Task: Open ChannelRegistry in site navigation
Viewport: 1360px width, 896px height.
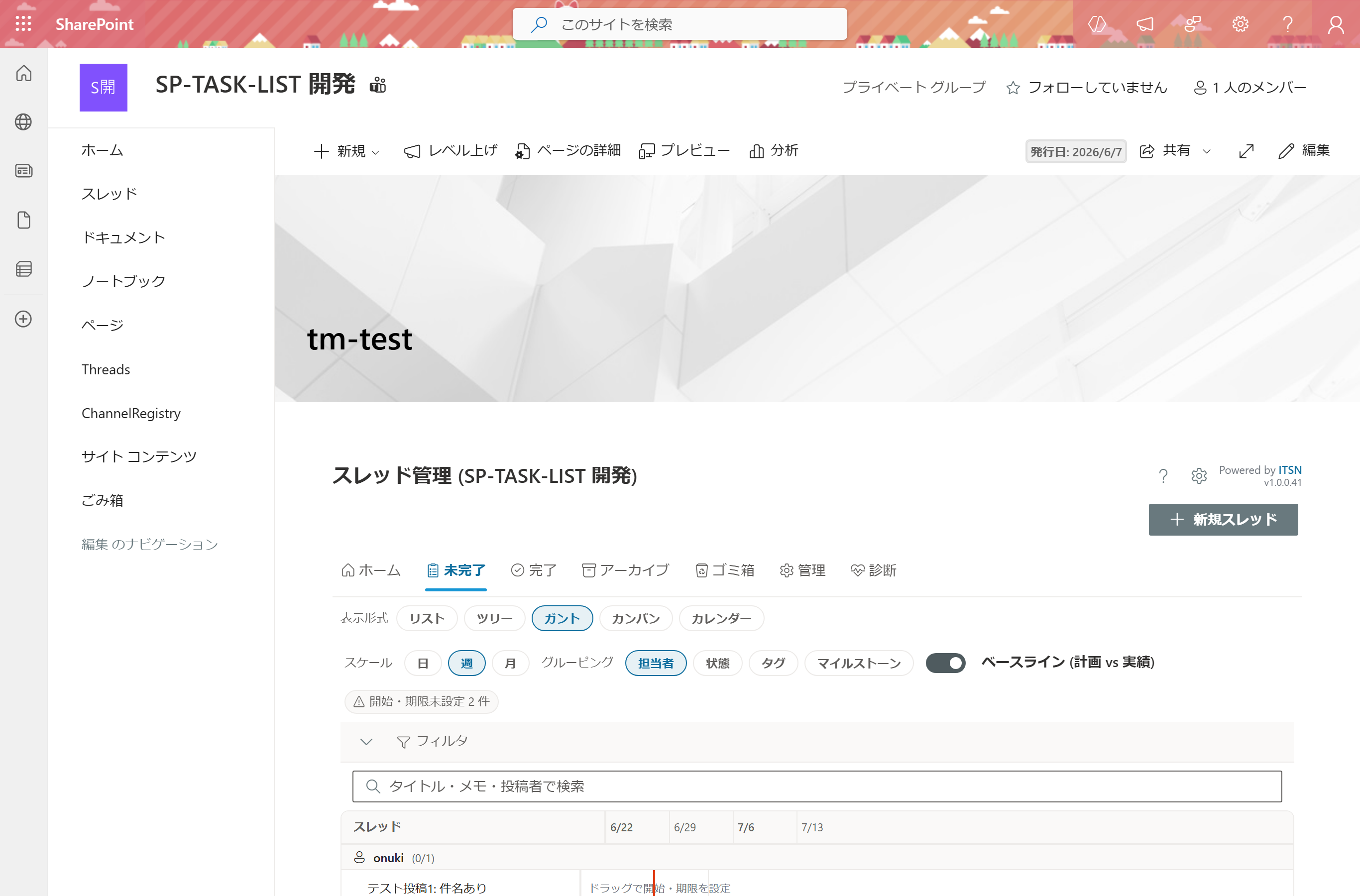Action: (131, 413)
